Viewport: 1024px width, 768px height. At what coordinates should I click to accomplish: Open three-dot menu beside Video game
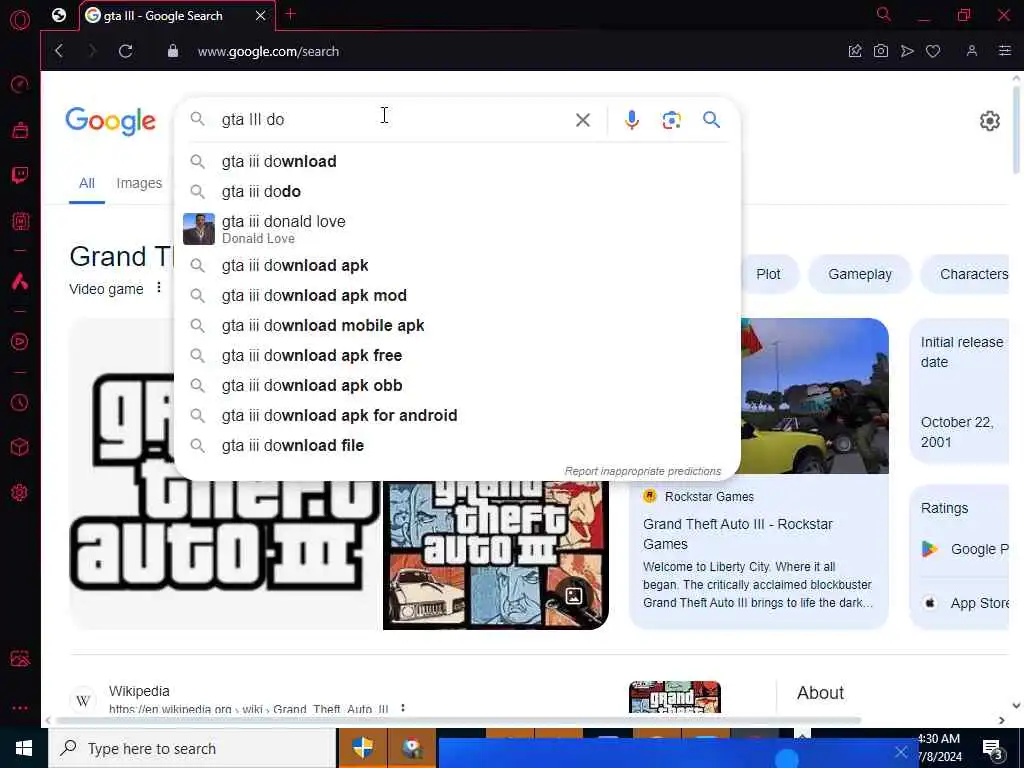coord(159,288)
